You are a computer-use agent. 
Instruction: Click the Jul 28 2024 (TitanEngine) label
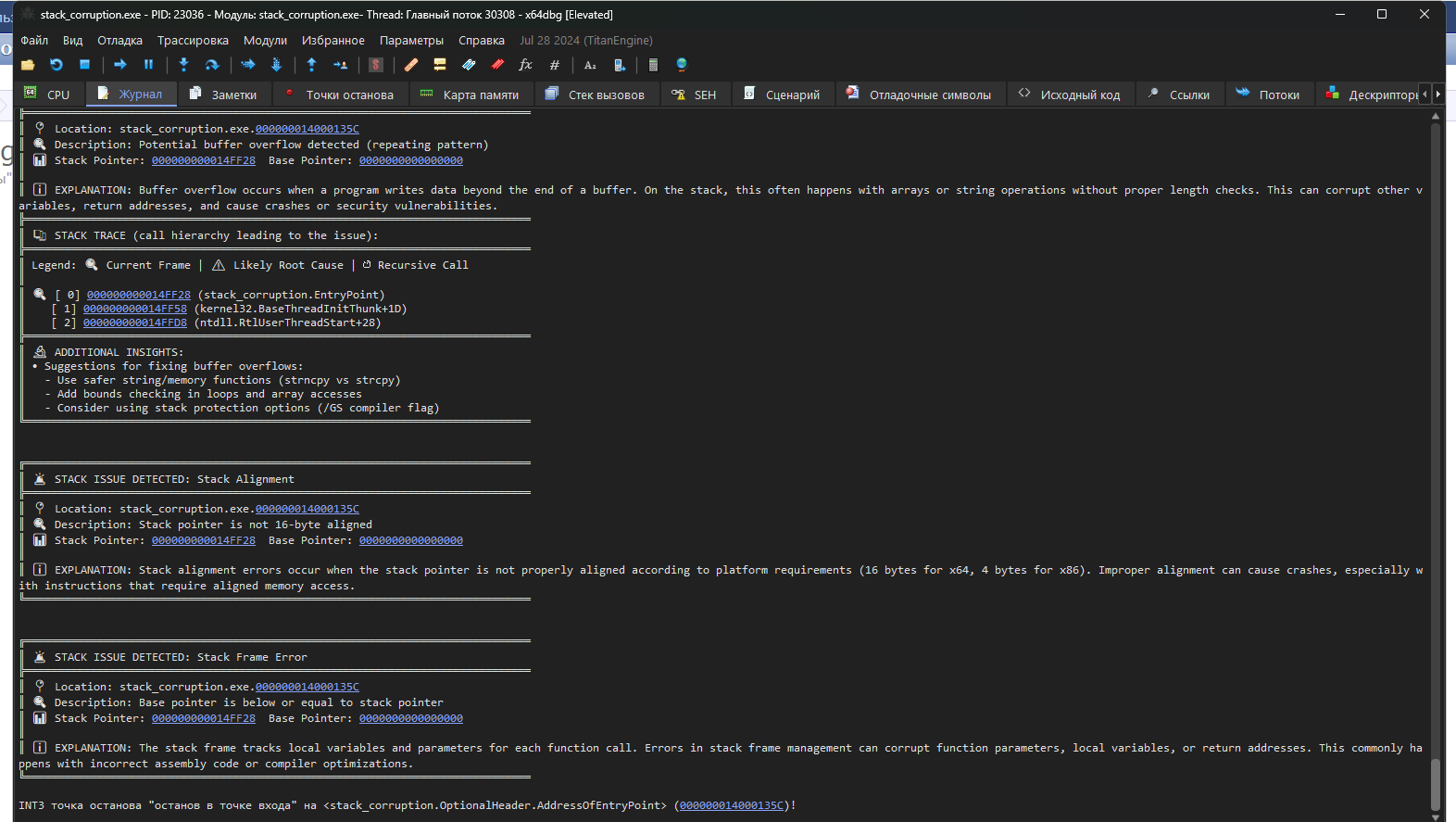pyautogui.click(x=586, y=41)
